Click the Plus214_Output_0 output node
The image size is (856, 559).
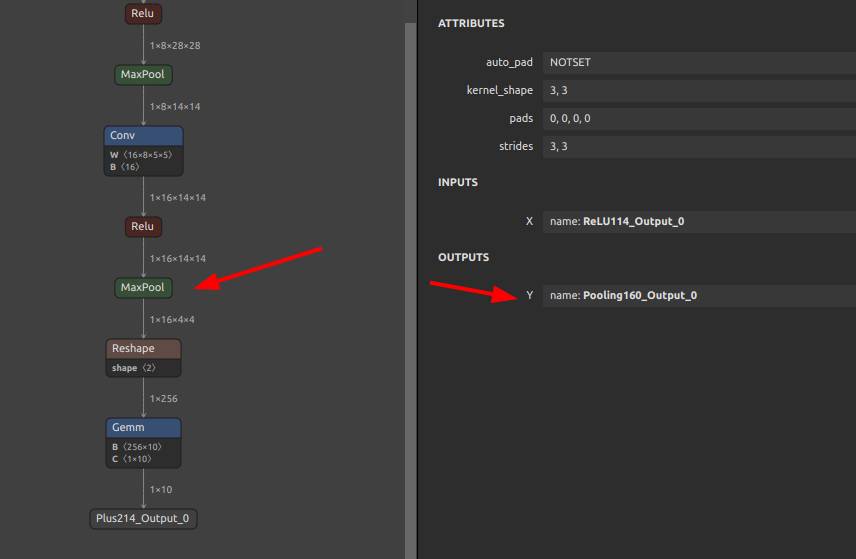pyautogui.click(x=143, y=518)
